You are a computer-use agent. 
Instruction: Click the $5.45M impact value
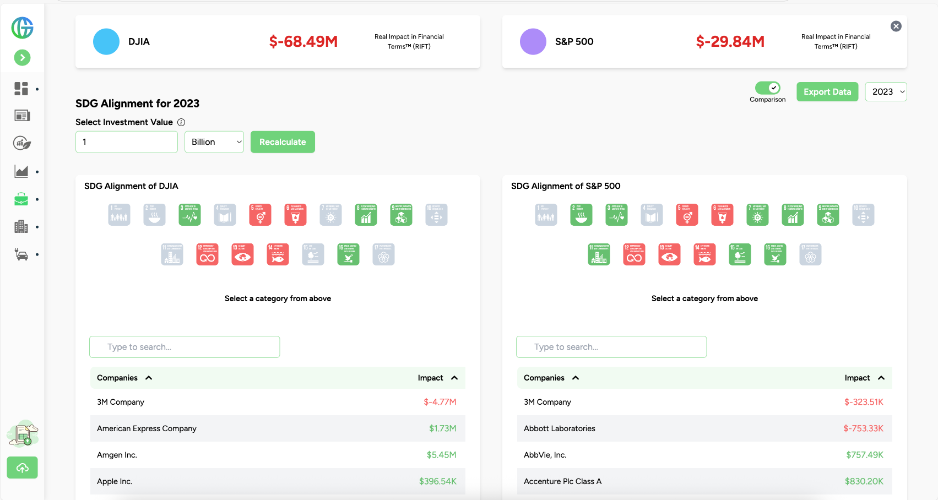tap(441, 455)
